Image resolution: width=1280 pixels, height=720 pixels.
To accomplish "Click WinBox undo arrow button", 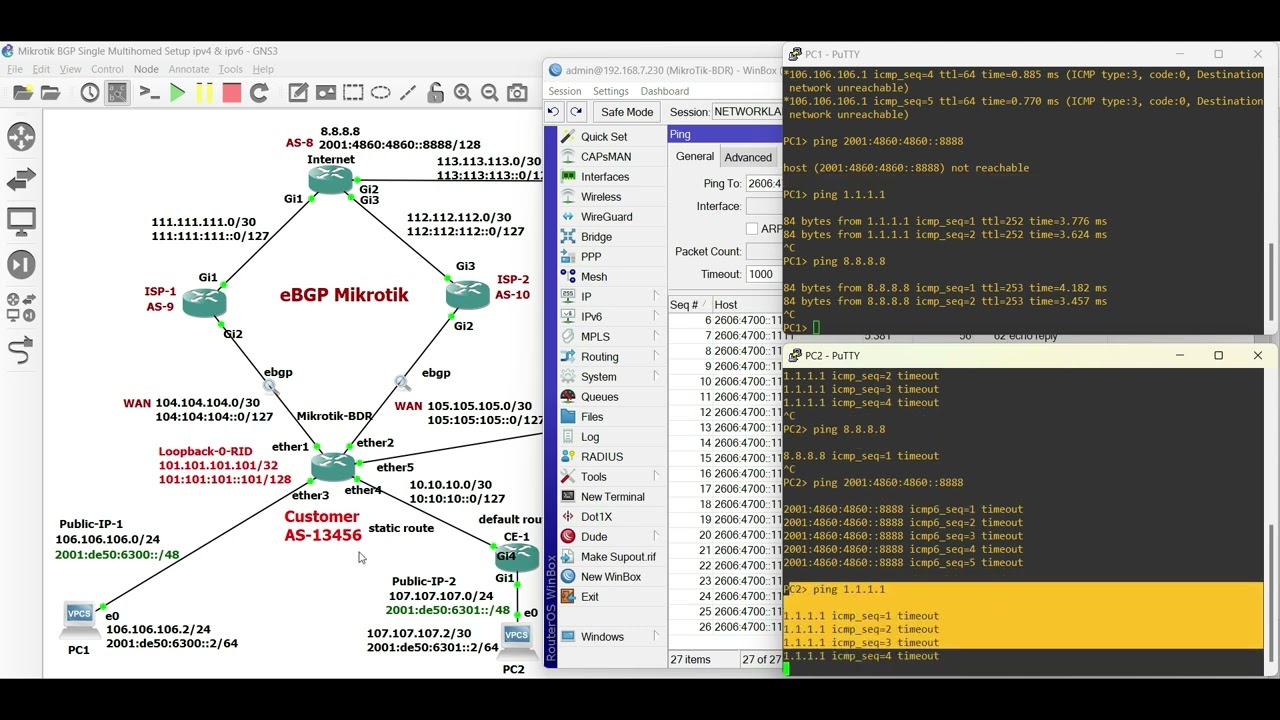I will (553, 112).
